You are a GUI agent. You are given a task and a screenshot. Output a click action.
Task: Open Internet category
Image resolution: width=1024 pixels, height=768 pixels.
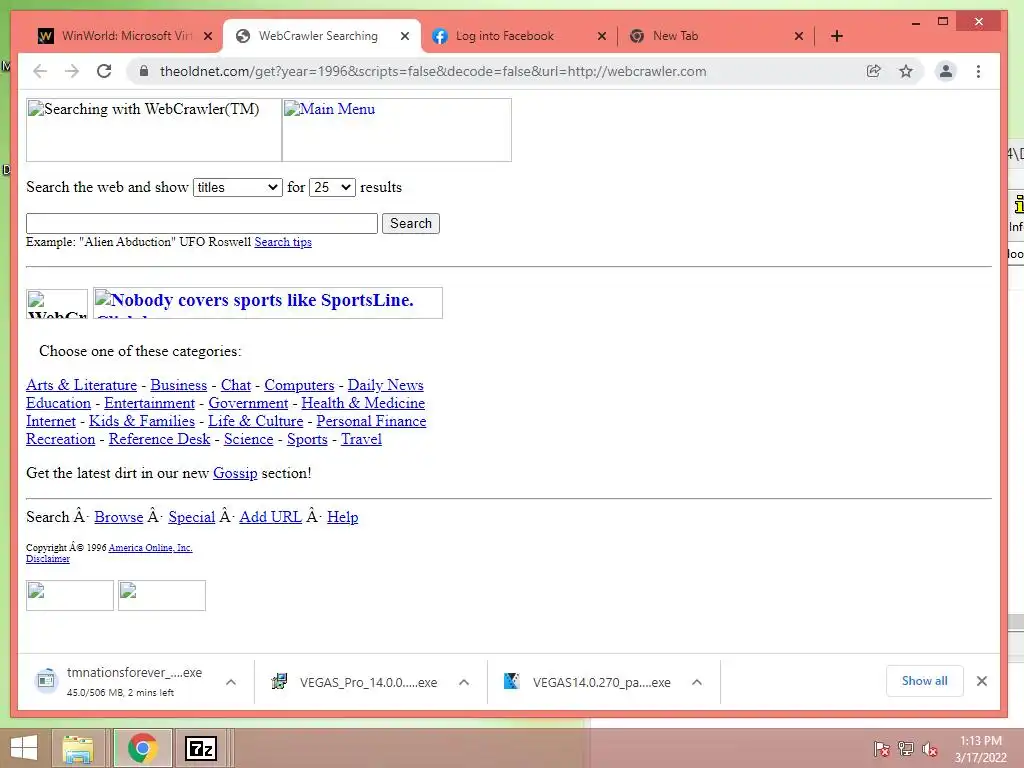(x=51, y=421)
